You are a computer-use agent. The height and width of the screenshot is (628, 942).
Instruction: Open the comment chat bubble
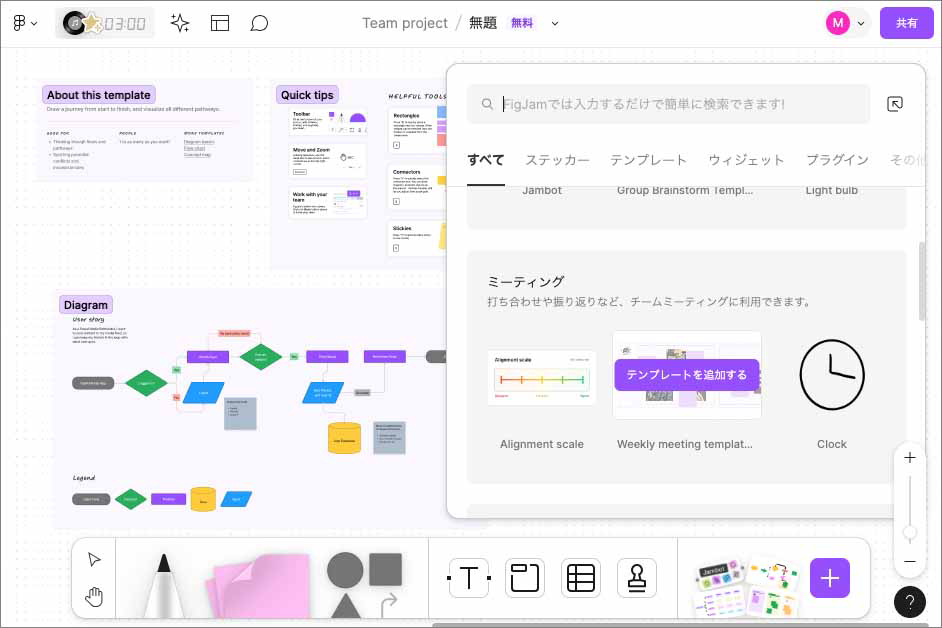pos(259,22)
